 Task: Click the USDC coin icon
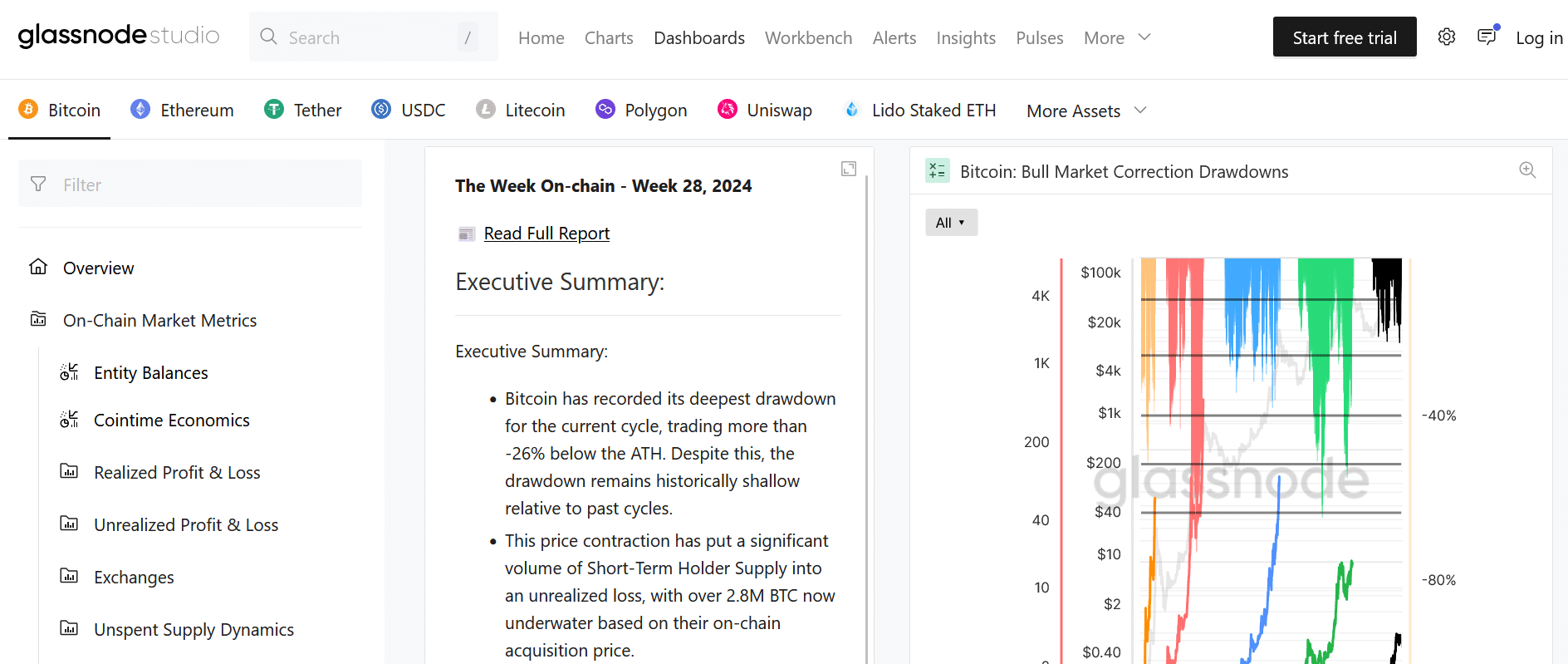pos(381,109)
